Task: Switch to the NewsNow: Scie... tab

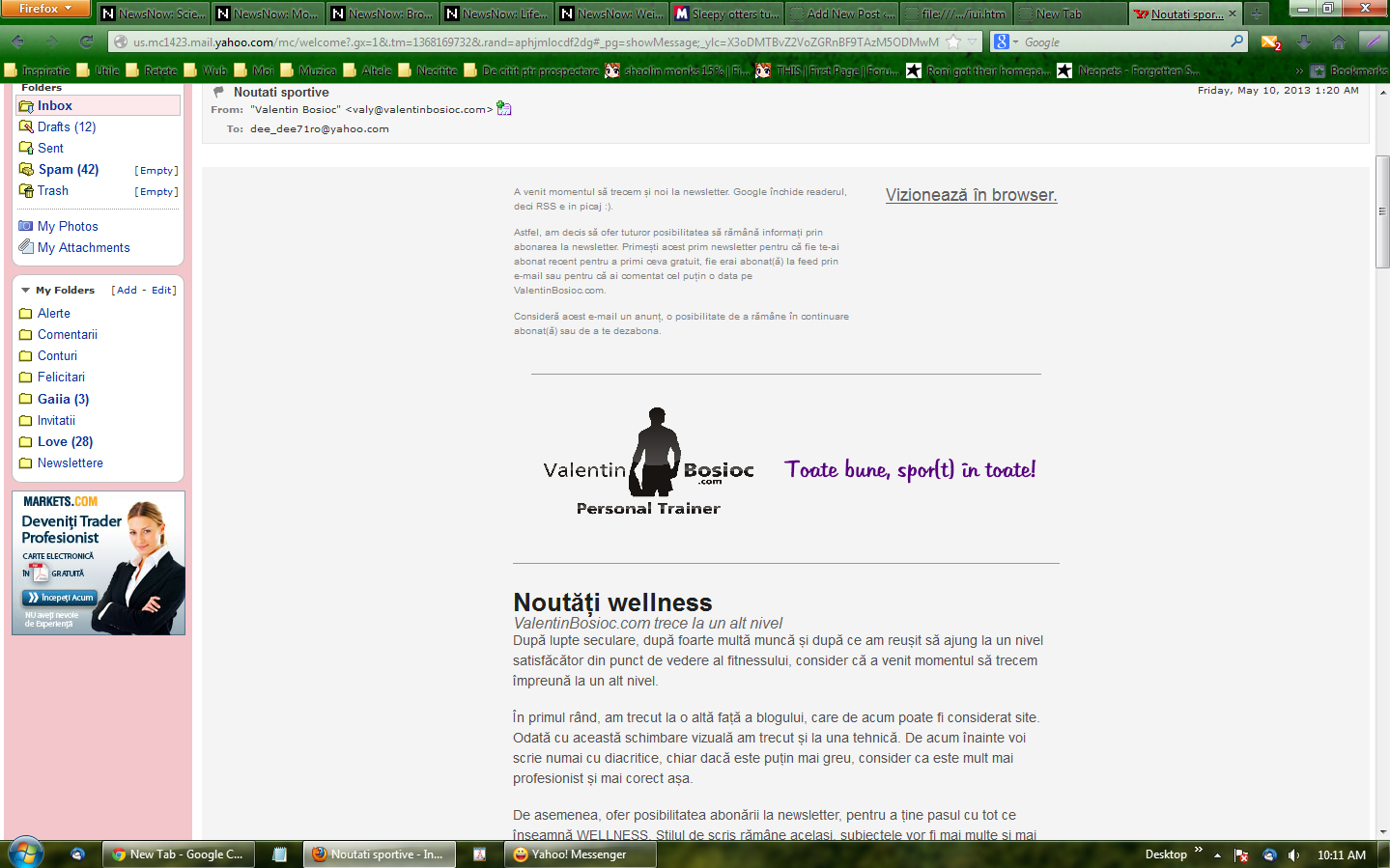Action: [153, 14]
